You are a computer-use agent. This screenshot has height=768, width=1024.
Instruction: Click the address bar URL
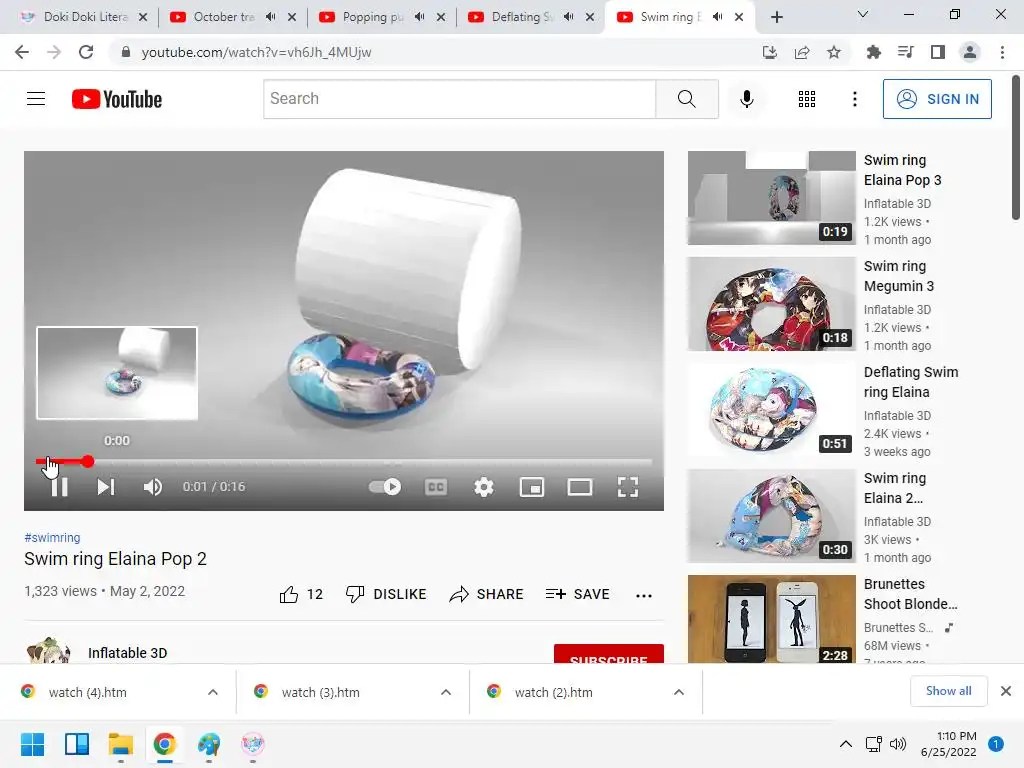pyautogui.click(x=256, y=52)
